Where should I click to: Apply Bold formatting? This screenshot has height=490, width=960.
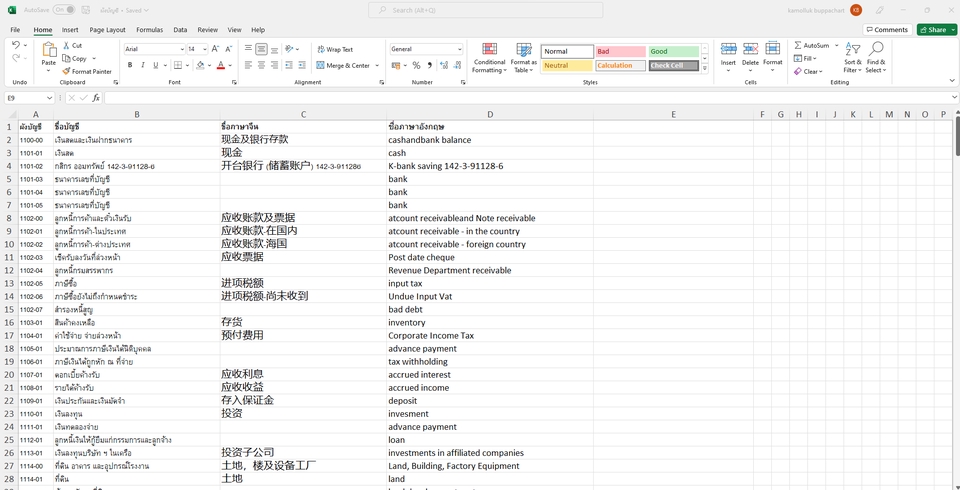click(x=130, y=65)
